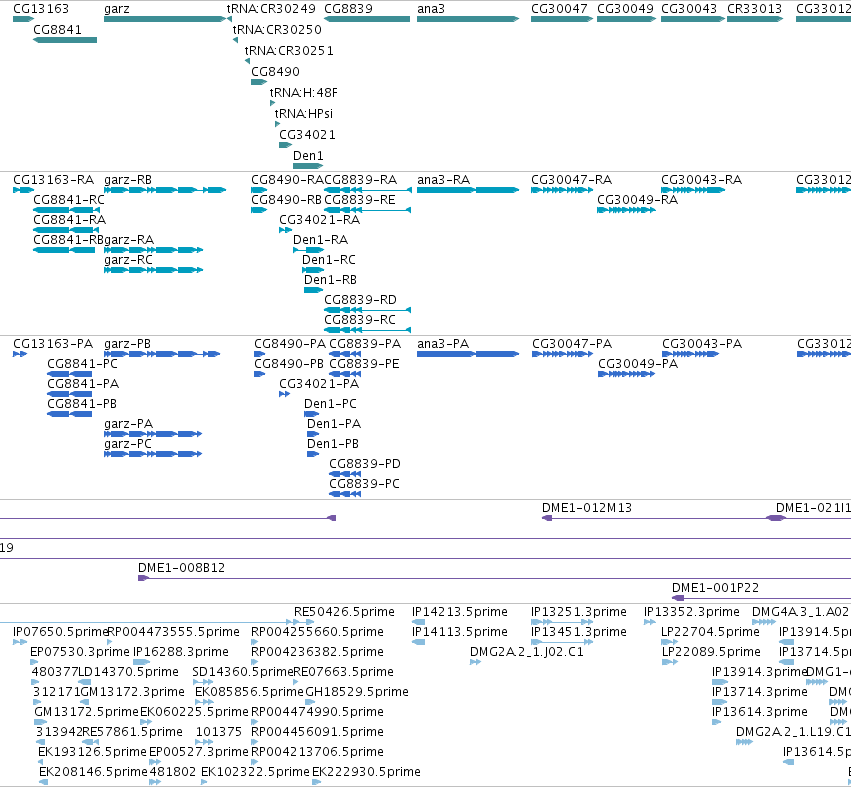Click Den1-RC transcript label
This screenshot has width=851, height=787.
[329, 260]
